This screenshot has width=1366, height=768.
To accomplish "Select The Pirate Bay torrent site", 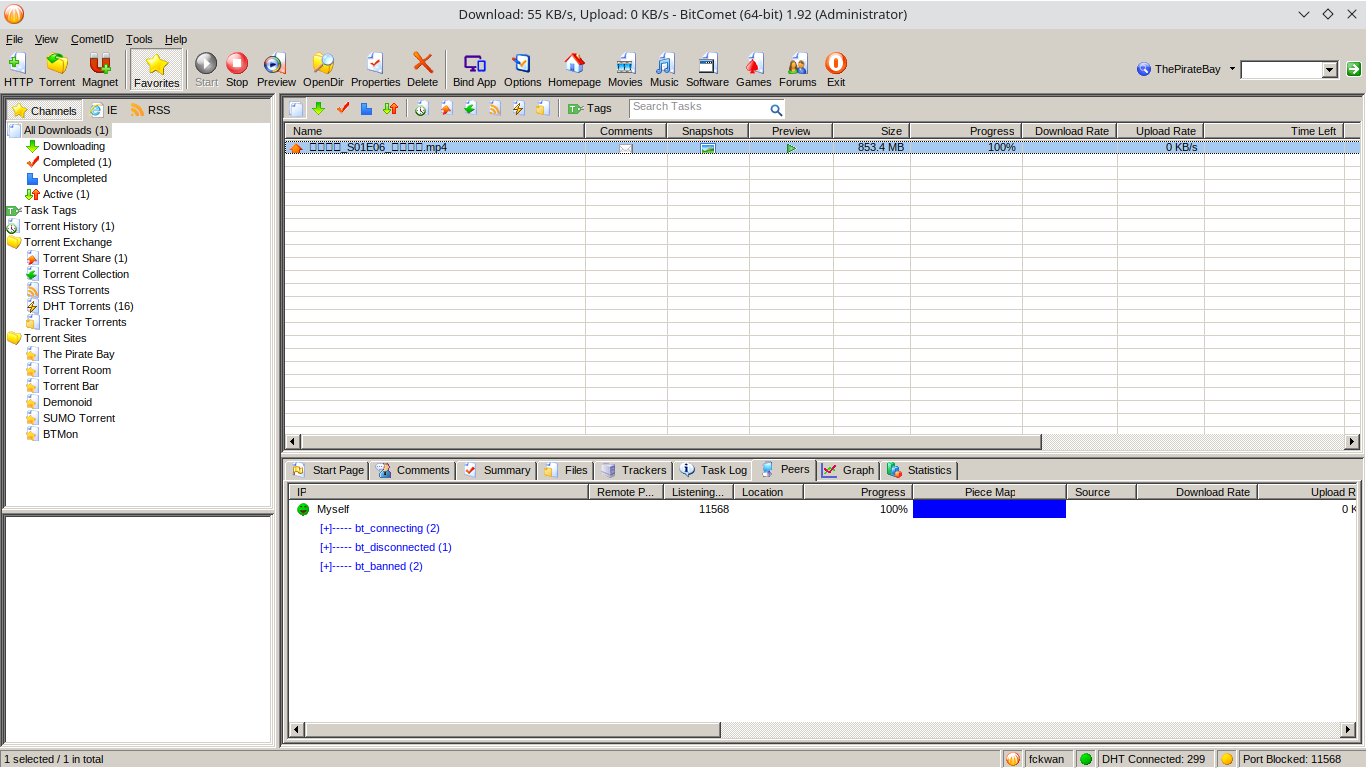I will pos(78,354).
